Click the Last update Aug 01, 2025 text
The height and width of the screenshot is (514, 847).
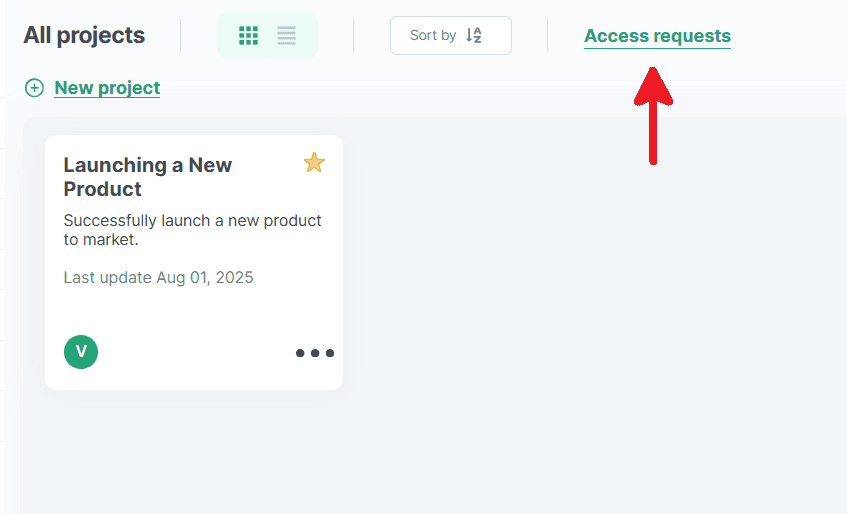158,277
